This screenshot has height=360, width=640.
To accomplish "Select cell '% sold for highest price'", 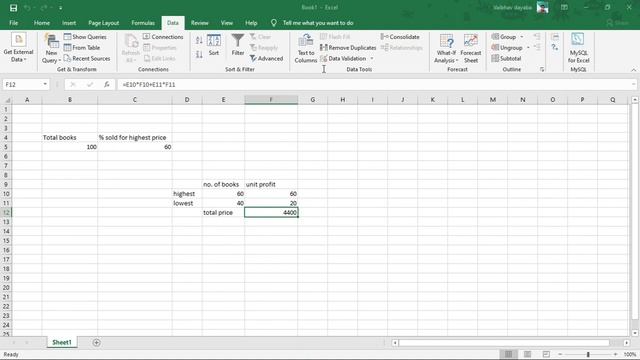I will click(x=135, y=138).
